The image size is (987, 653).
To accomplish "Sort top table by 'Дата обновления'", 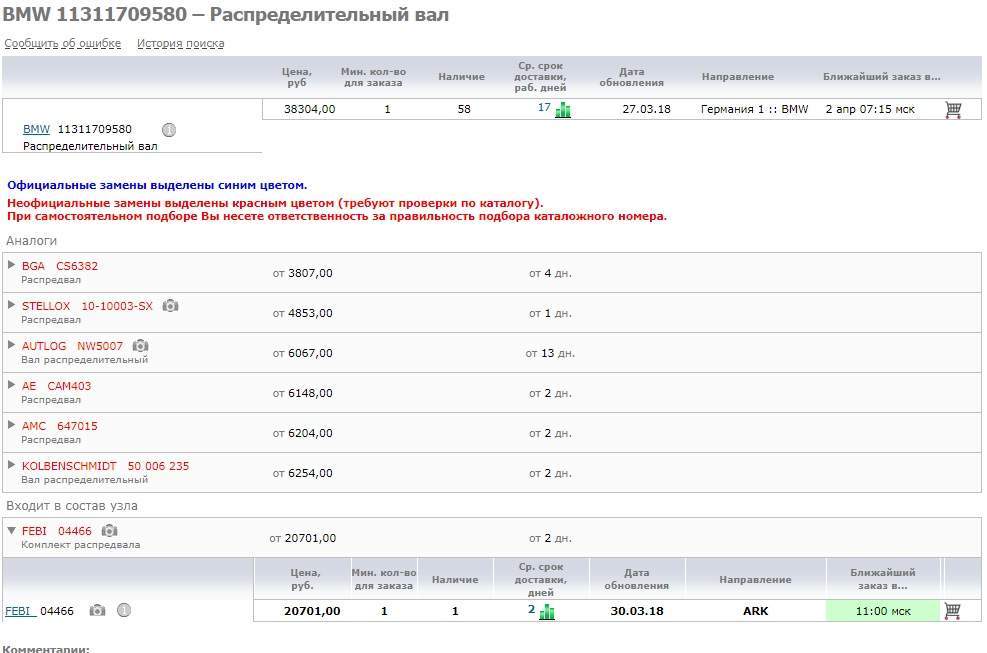I will 631,77.
